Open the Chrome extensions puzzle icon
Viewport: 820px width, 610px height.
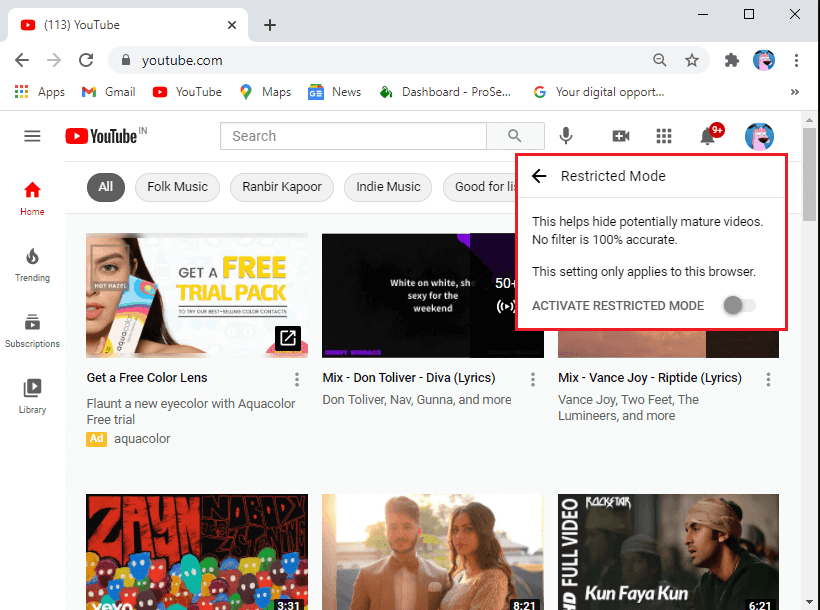732,60
